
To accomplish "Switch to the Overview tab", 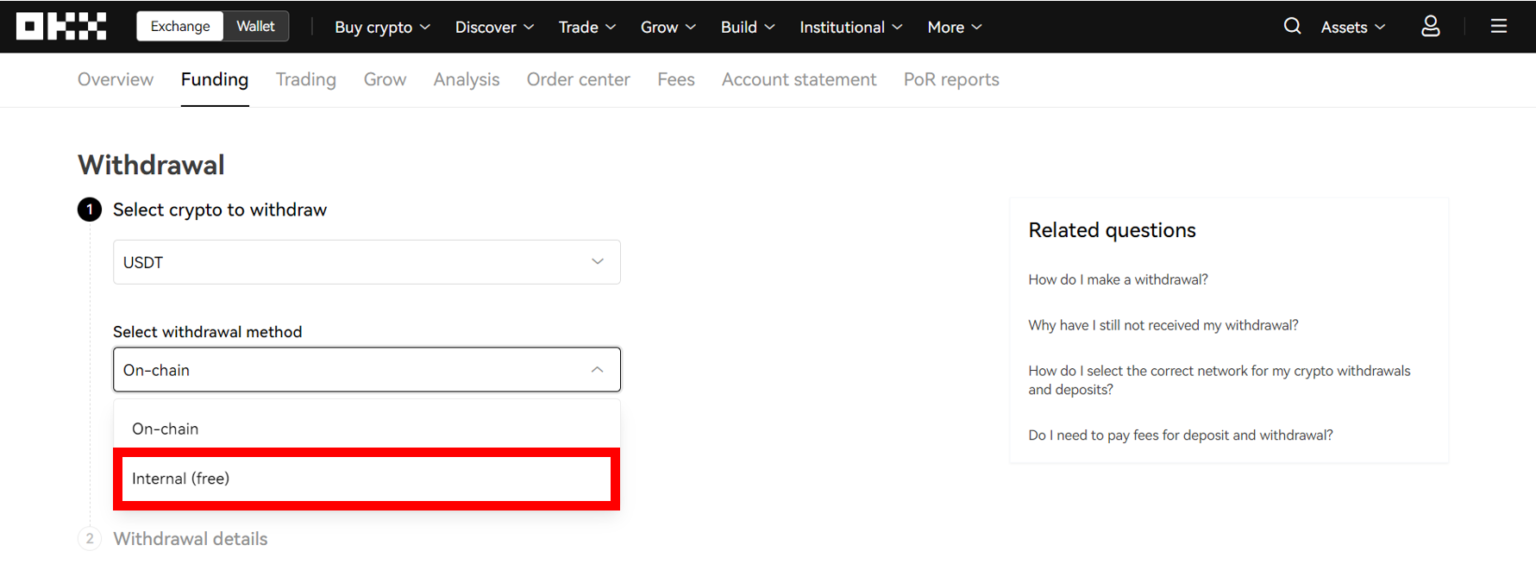I will pos(115,80).
